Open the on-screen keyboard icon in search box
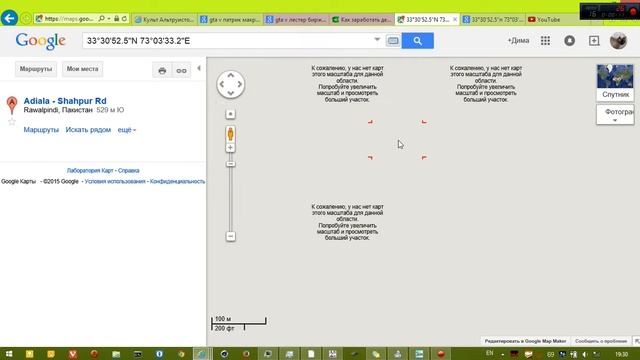Screen dimensions: 640x360 [x=393, y=41]
